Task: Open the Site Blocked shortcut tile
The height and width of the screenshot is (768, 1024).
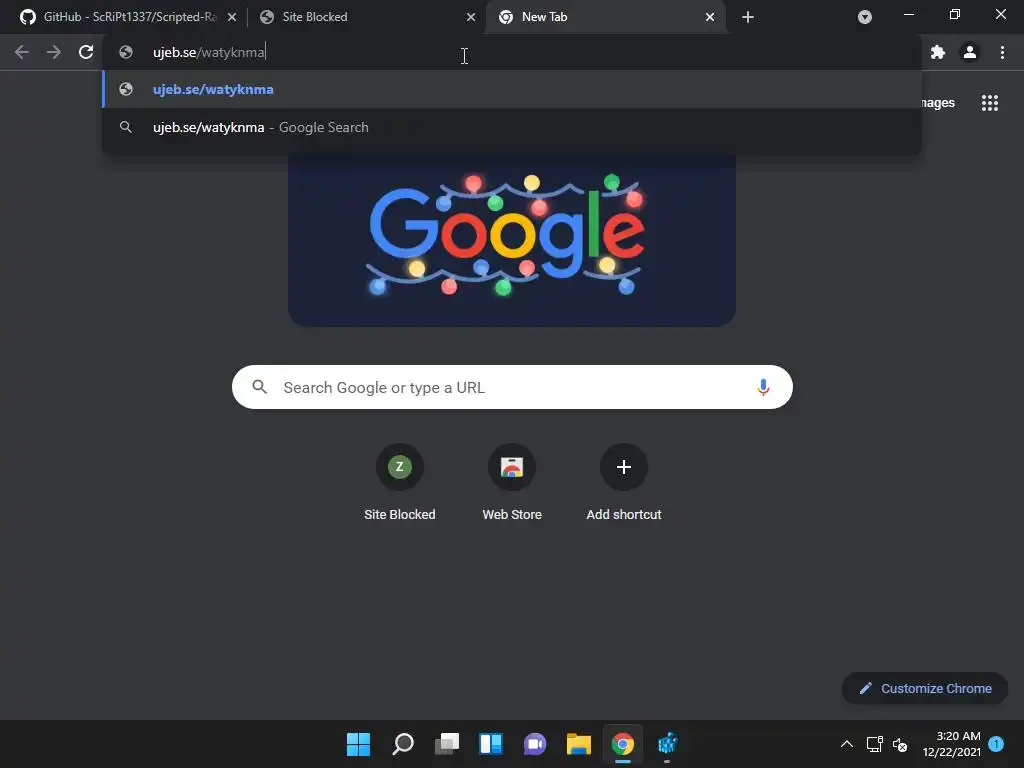Action: (x=400, y=482)
